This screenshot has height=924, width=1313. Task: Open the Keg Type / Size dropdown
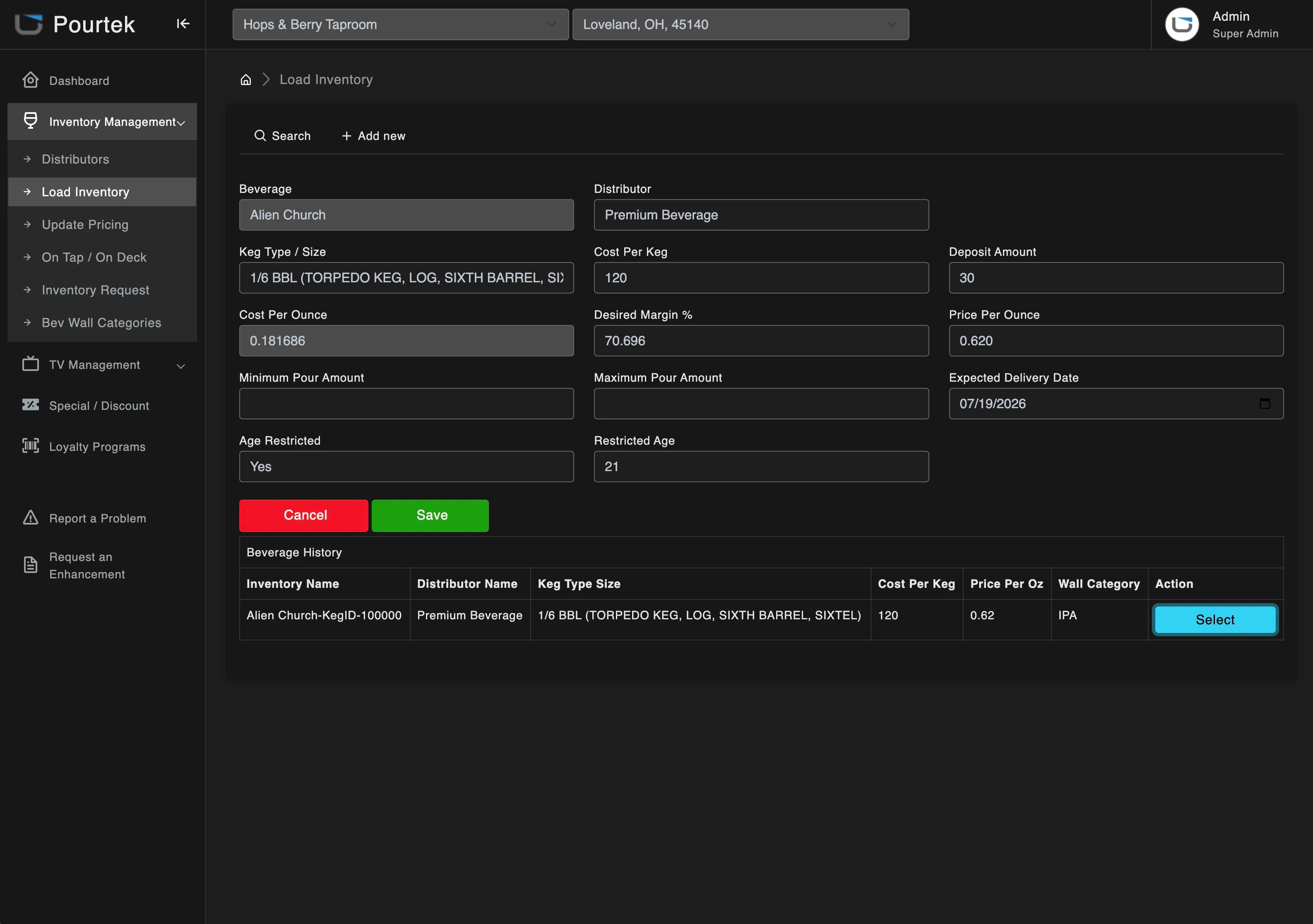pyautogui.click(x=406, y=278)
